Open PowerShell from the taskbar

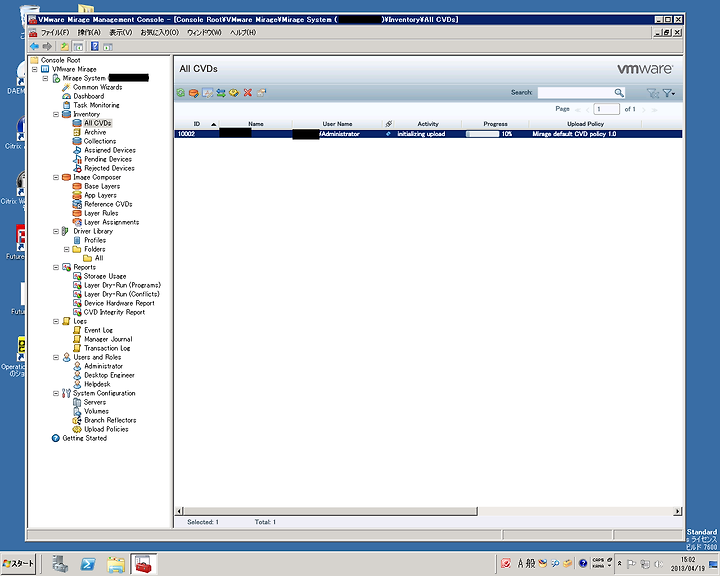pyautogui.click(x=88, y=564)
